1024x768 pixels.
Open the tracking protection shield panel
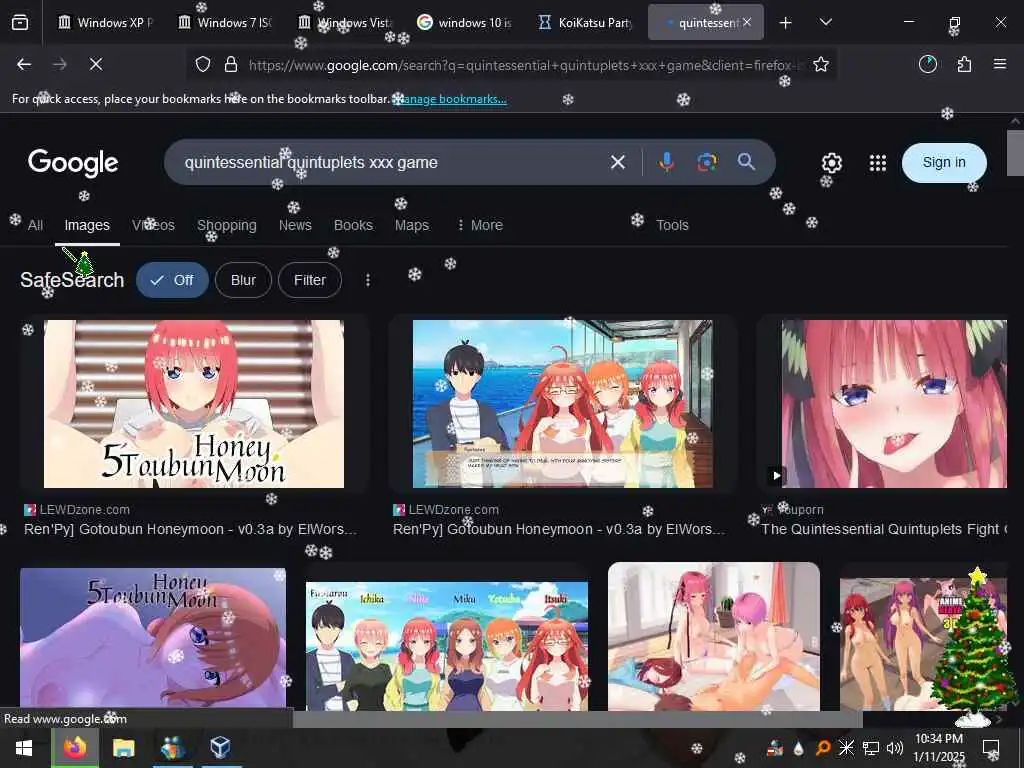tap(203, 65)
